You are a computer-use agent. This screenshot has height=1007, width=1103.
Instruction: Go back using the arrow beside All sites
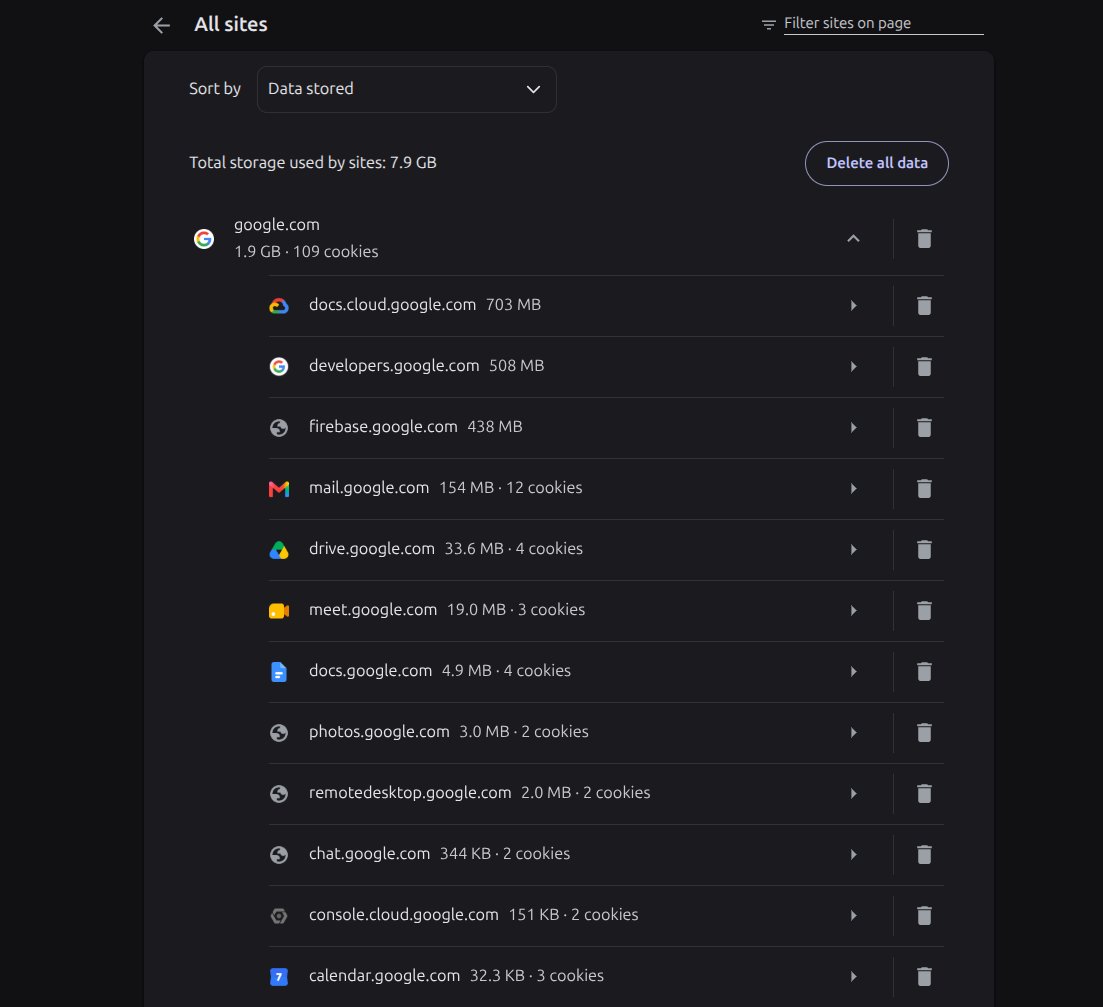point(162,25)
